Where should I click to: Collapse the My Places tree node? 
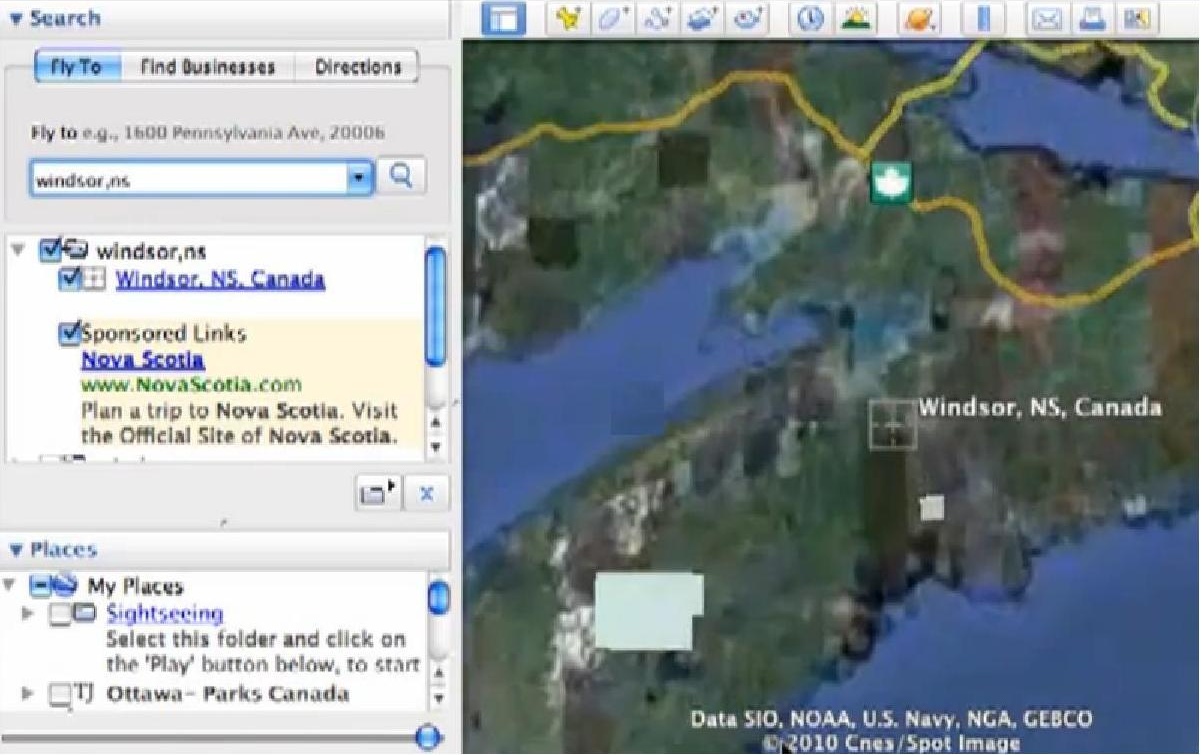click(x=10, y=584)
